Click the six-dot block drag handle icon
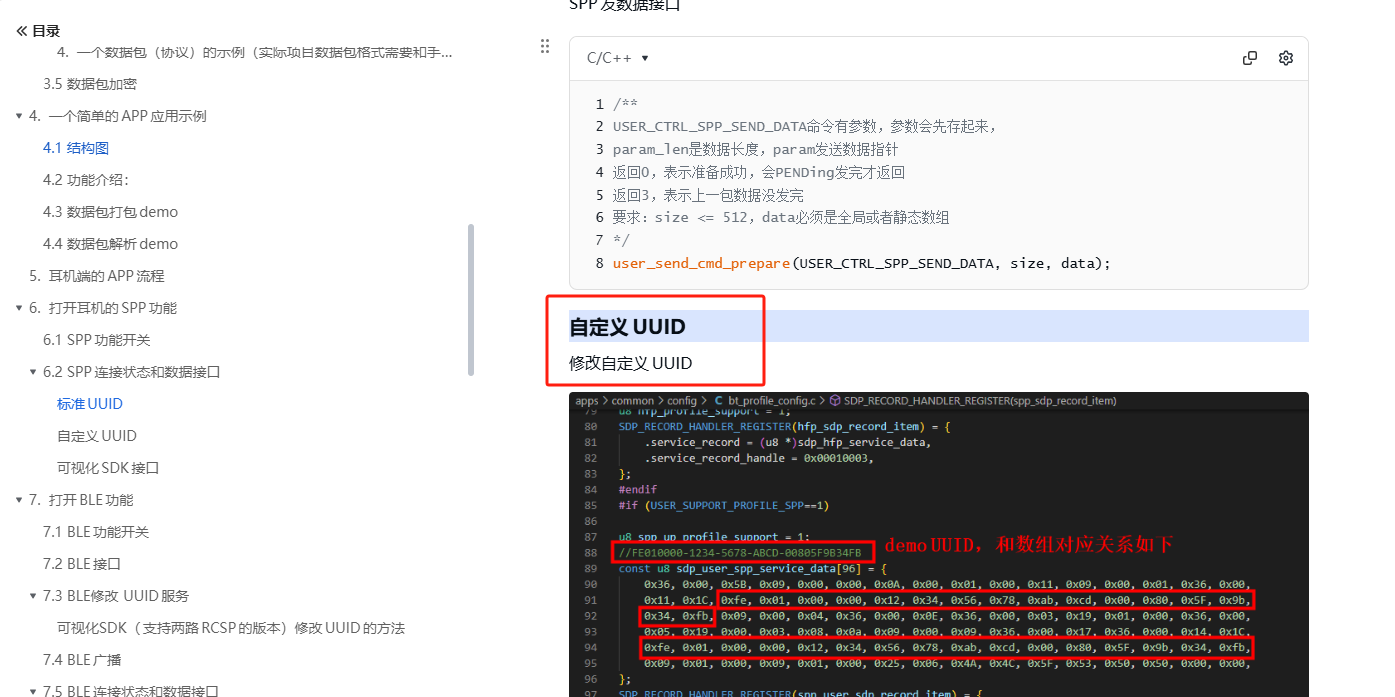Viewport: 1395px width, 697px height. [545, 46]
